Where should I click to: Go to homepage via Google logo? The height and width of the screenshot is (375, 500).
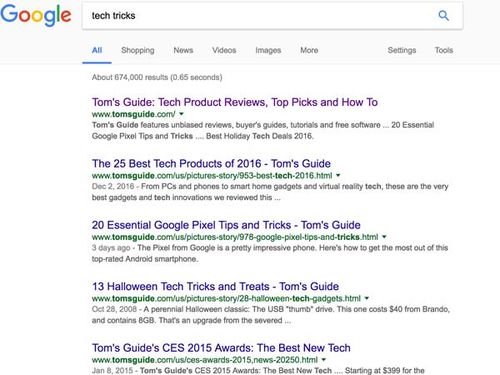[x=36, y=15]
